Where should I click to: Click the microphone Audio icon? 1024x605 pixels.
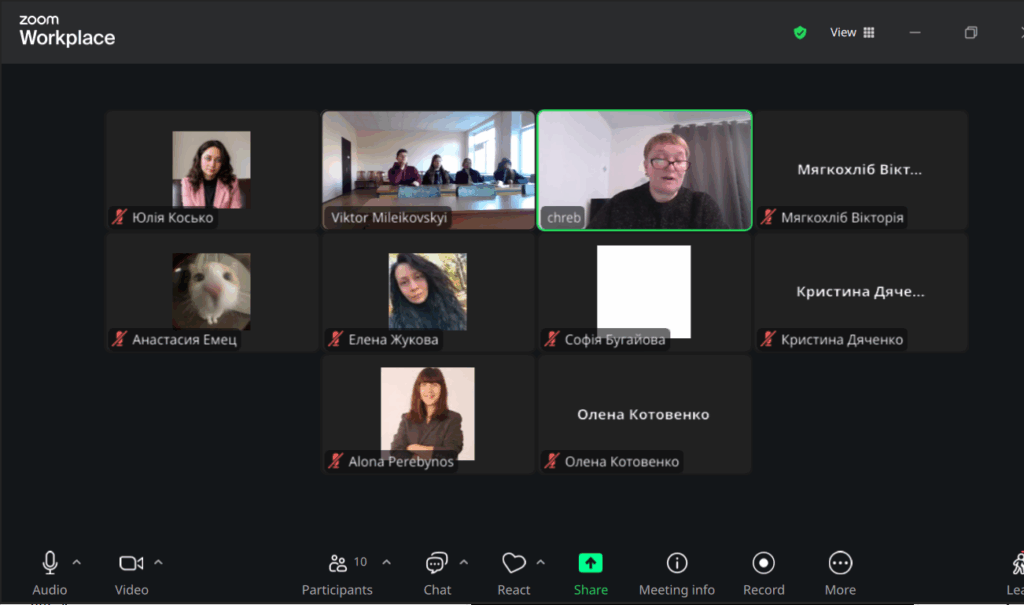[x=49, y=563]
